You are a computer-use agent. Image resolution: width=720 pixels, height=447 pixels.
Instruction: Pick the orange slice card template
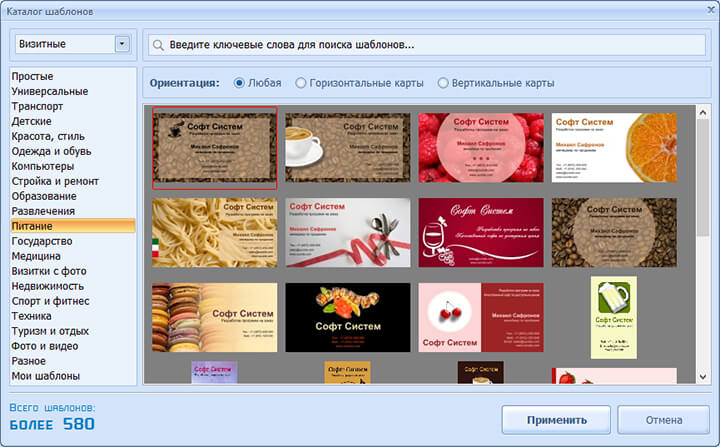(x=614, y=147)
